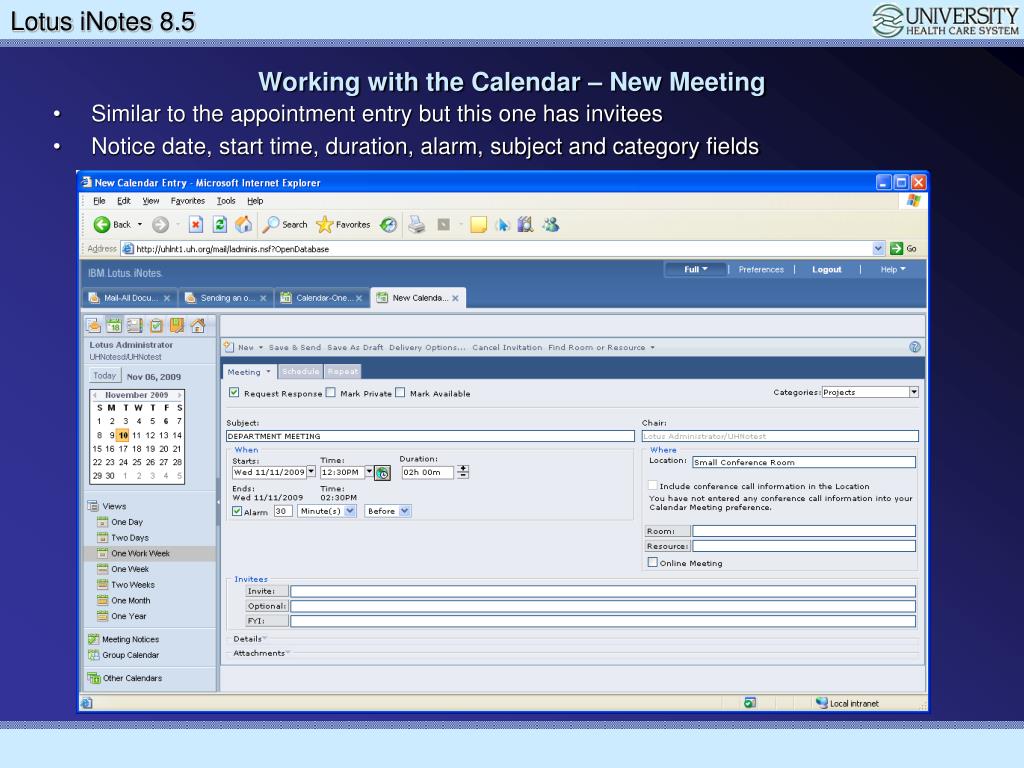This screenshot has width=1024, height=768.
Task: Open the start date dropdown
Action: pyautogui.click(x=311, y=472)
